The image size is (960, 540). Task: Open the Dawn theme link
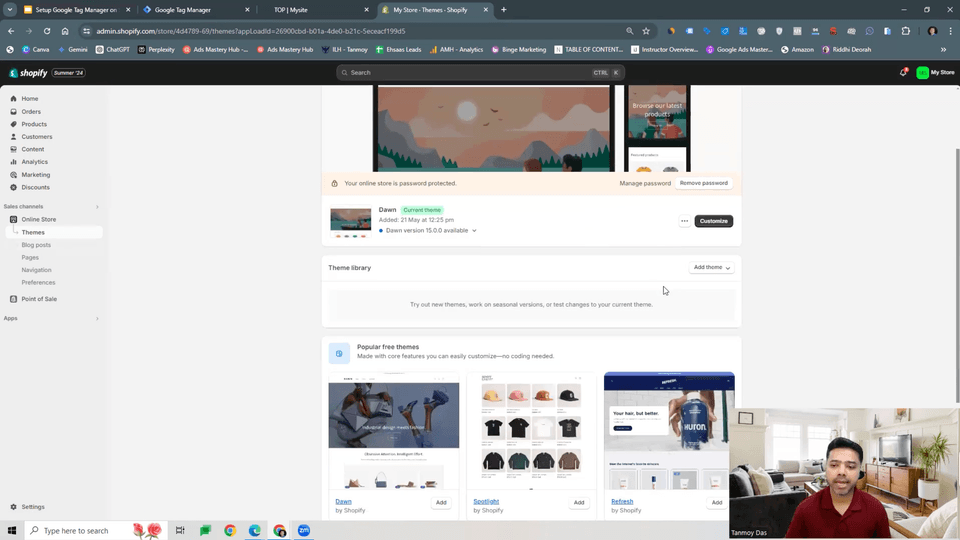pos(343,501)
